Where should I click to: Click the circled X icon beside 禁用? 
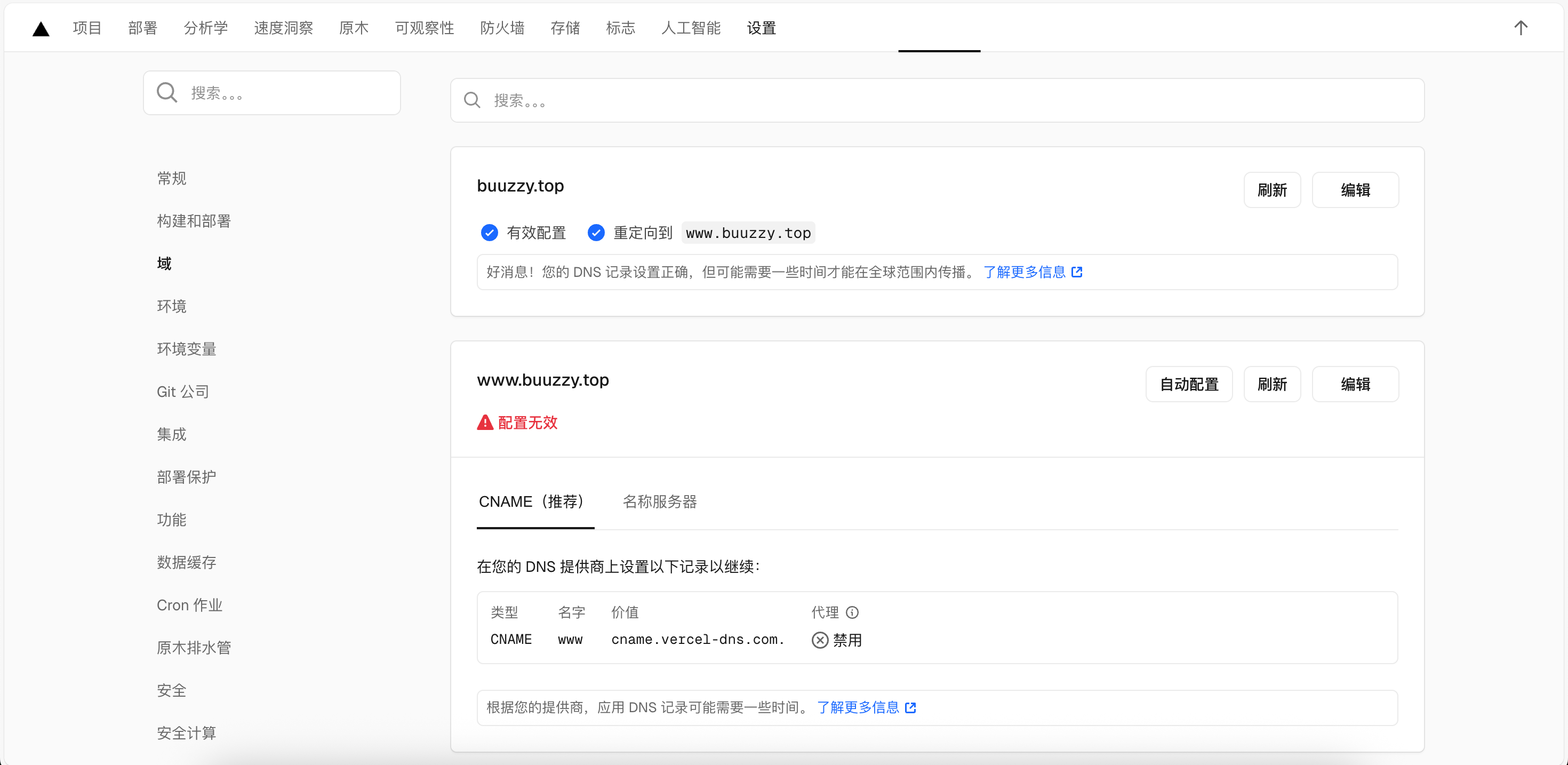click(x=820, y=640)
